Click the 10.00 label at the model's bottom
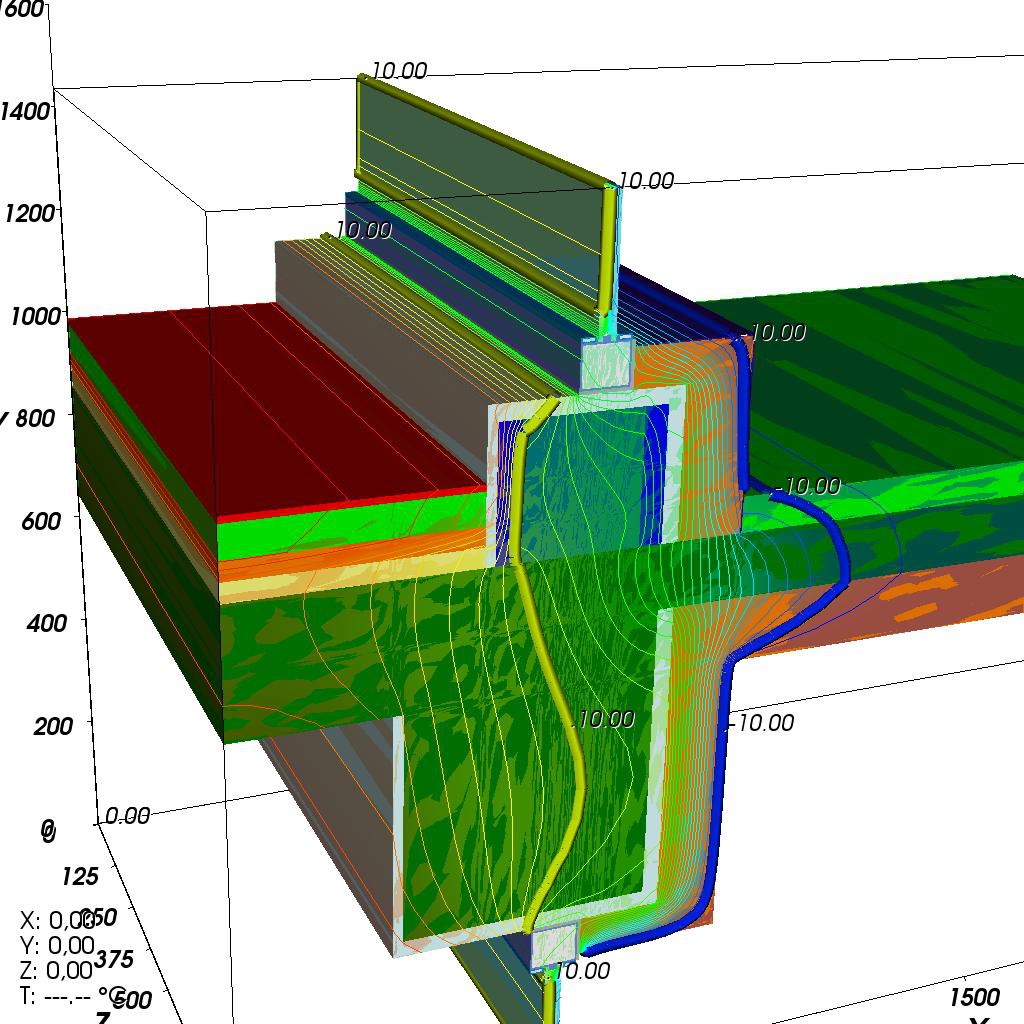 point(580,970)
